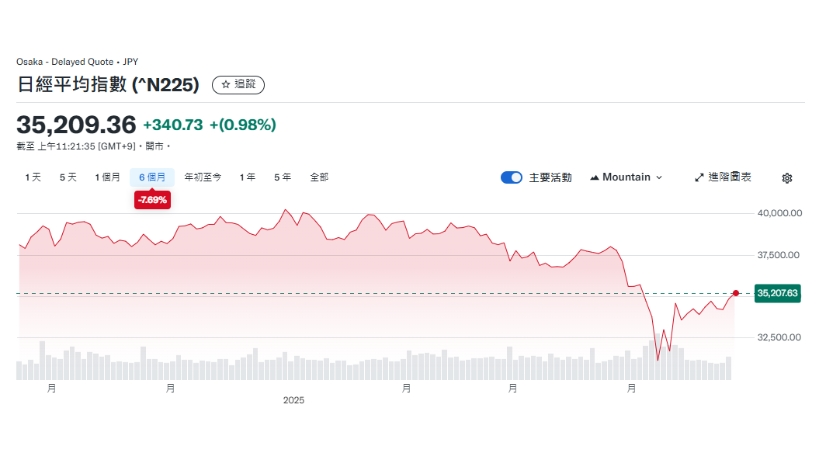
Task: Click the 40,000.00 axis label
Action: pos(780,213)
